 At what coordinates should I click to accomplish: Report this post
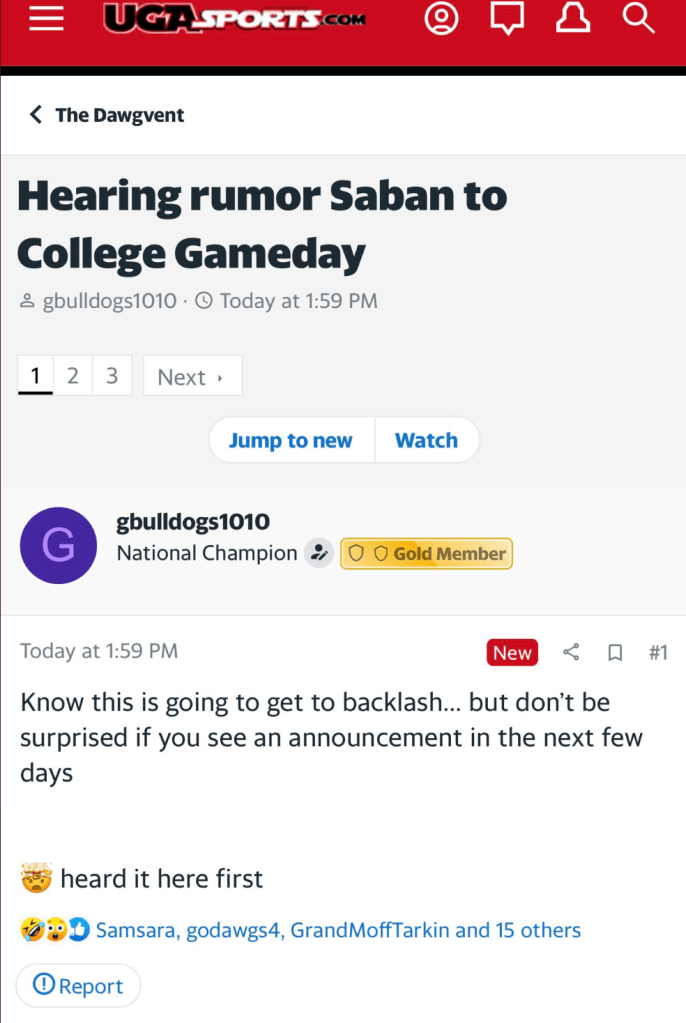78,986
